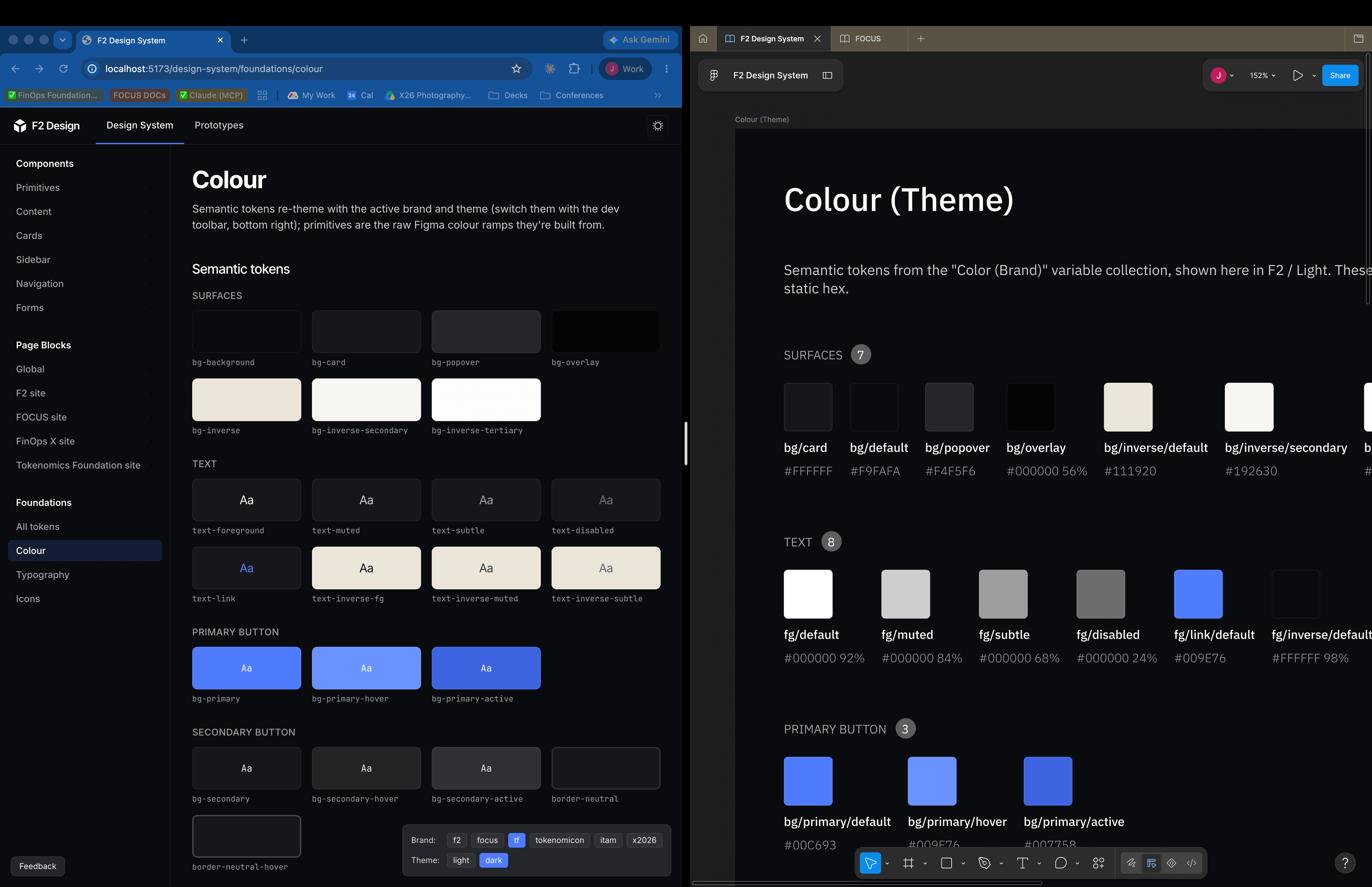Toggle light/dark theme sun icon on site
Image resolution: width=1372 pixels, height=887 pixels.
point(658,125)
